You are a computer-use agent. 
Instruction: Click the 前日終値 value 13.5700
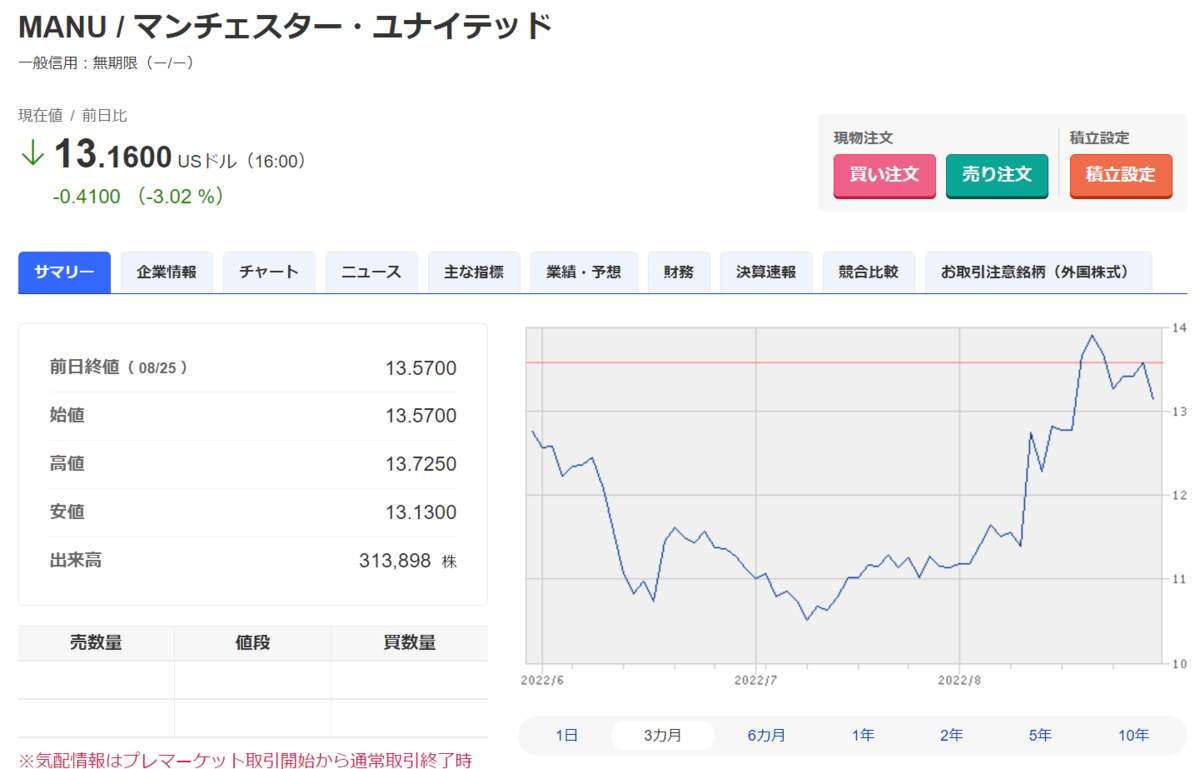coord(420,368)
